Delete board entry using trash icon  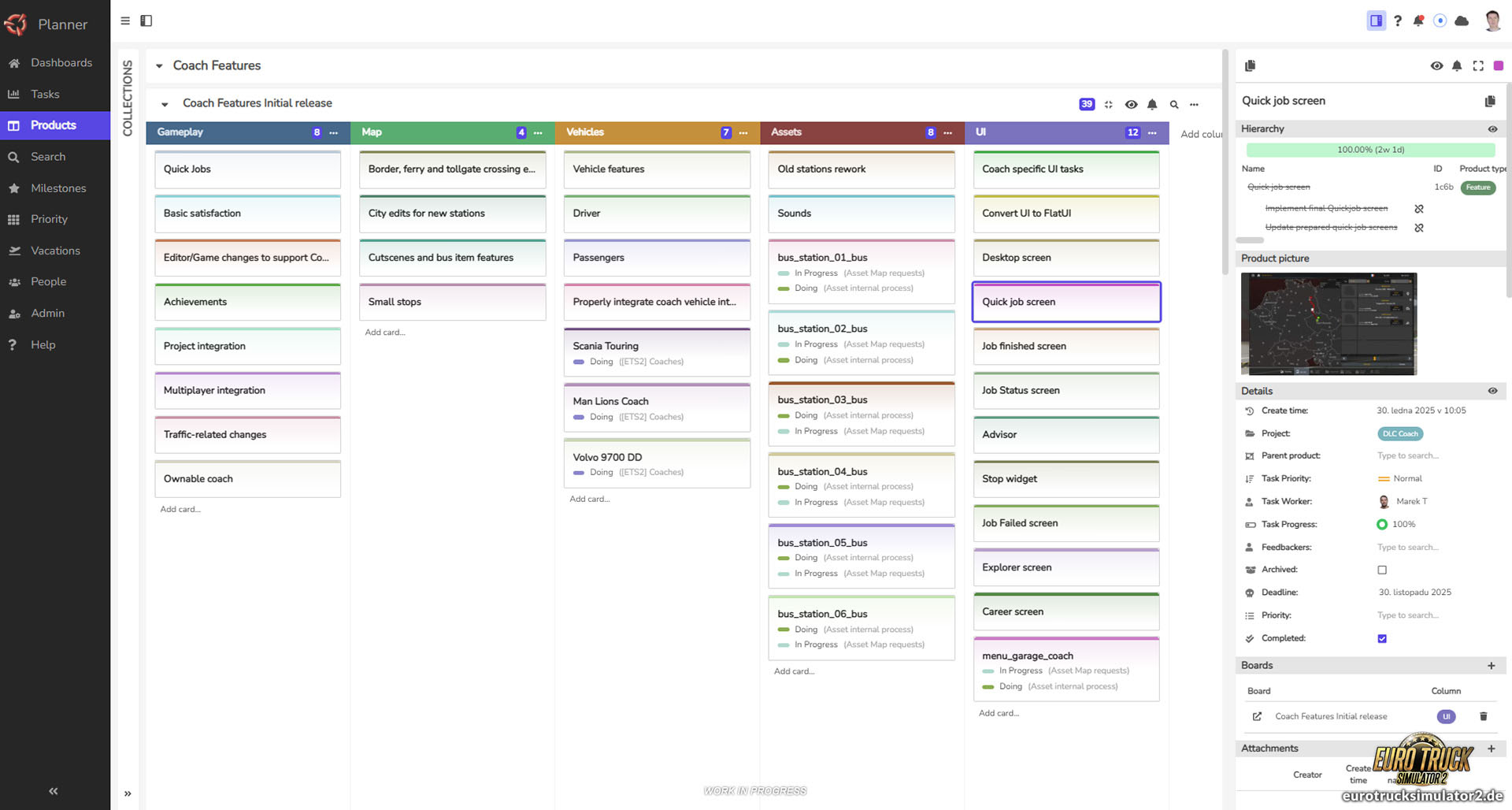[1484, 716]
